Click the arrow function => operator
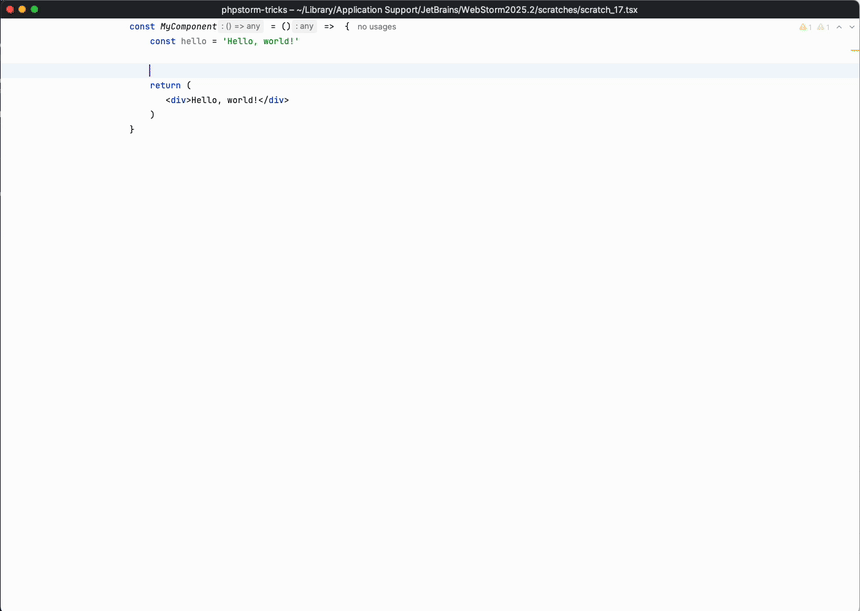 (329, 27)
